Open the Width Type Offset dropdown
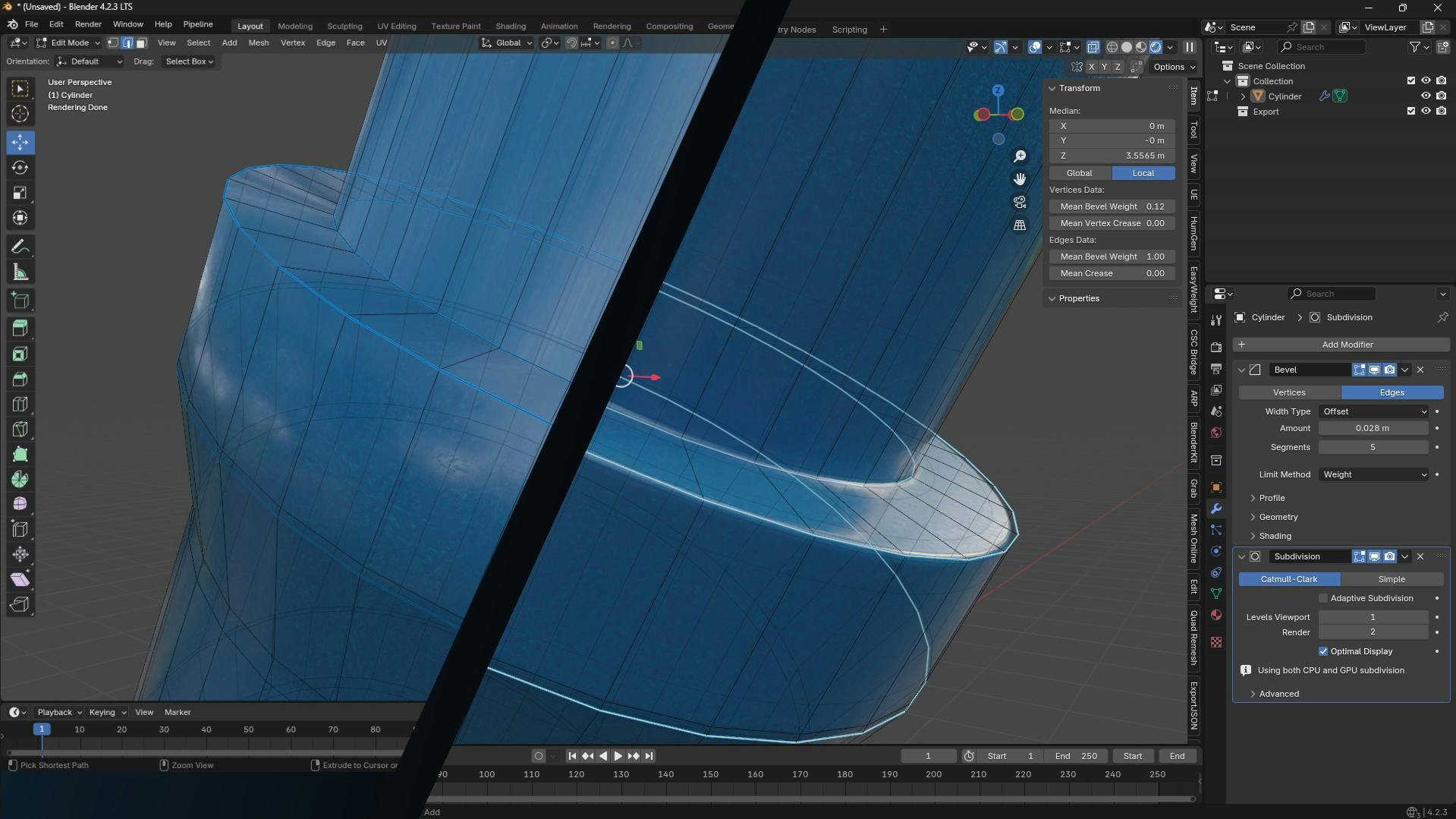 [1374, 411]
